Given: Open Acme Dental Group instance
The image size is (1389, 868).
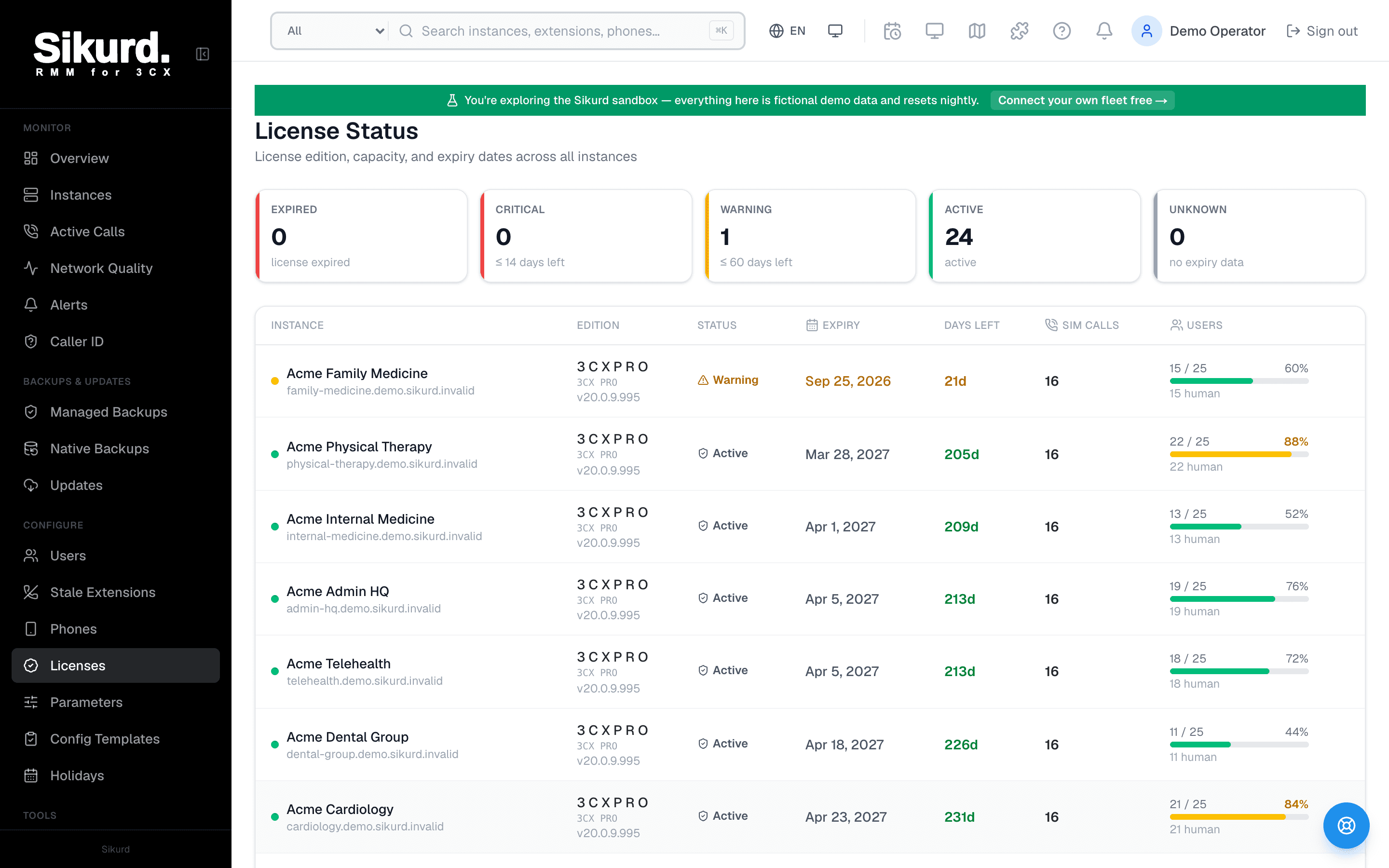Looking at the screenshot, I should point(347,737).
